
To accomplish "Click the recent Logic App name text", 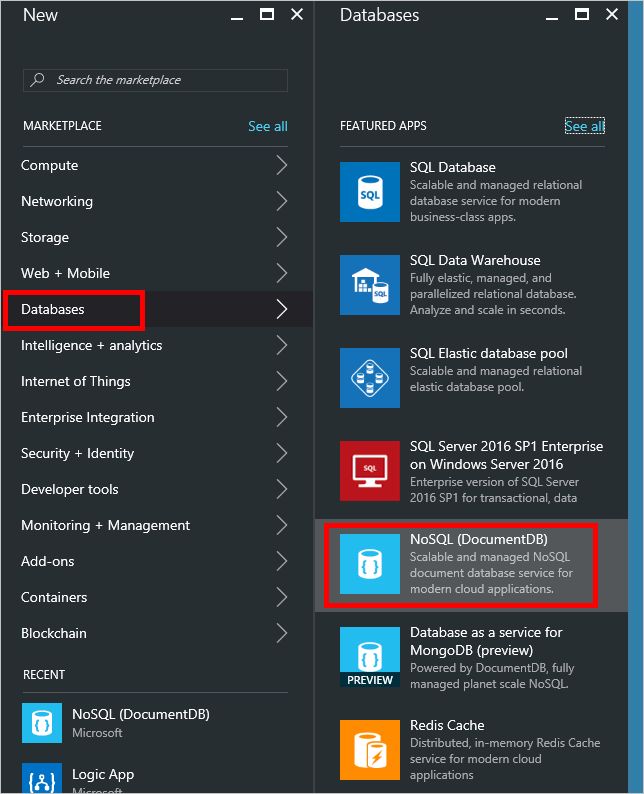I will click(x=103, y=774).
